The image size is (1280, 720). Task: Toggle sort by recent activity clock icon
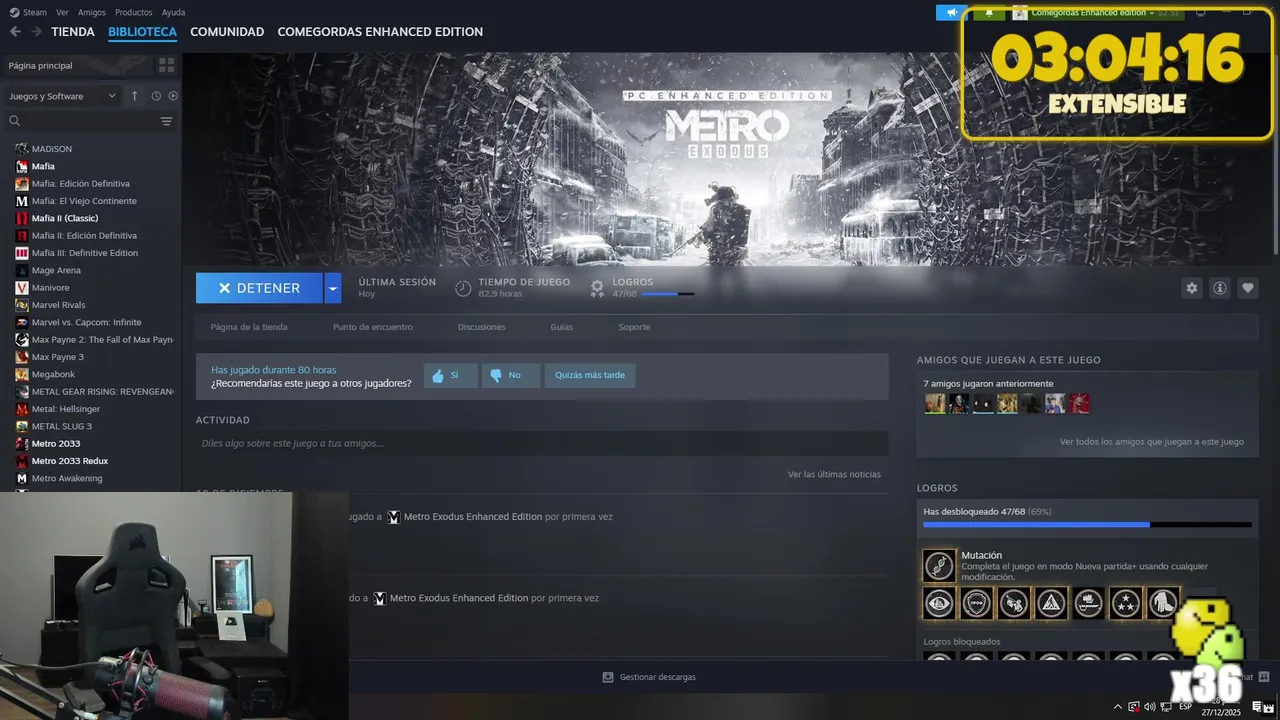[x=156, y=96]
